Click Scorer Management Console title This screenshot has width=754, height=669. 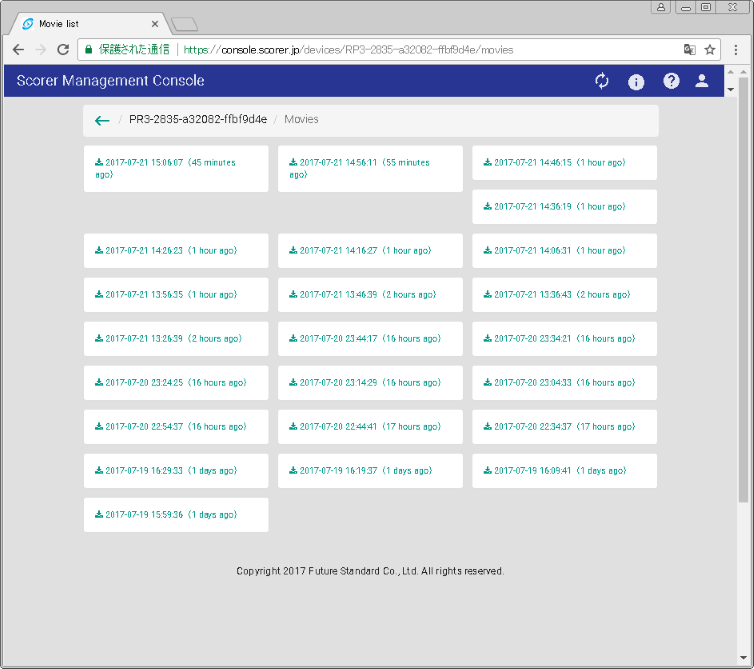[110, 81]
